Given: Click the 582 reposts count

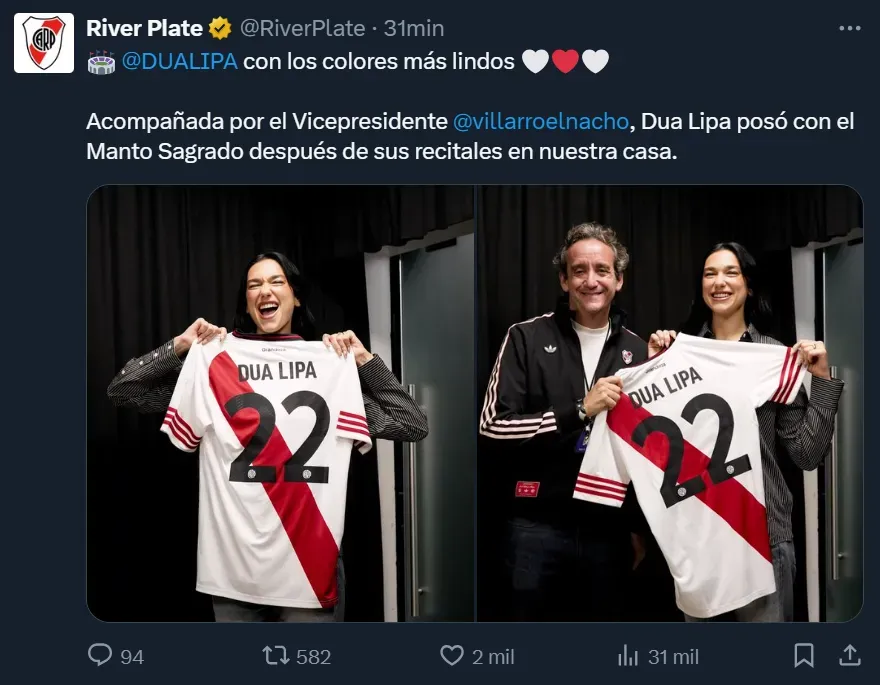Looking at the screenshot, I should coord(313,657).
